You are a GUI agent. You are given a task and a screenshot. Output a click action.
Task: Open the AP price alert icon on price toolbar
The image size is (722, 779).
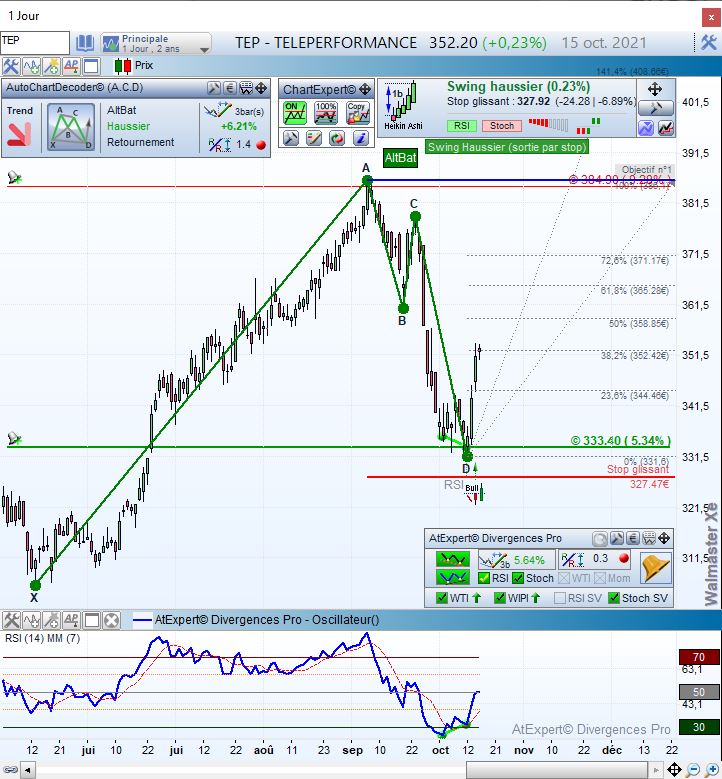point(71,66)
